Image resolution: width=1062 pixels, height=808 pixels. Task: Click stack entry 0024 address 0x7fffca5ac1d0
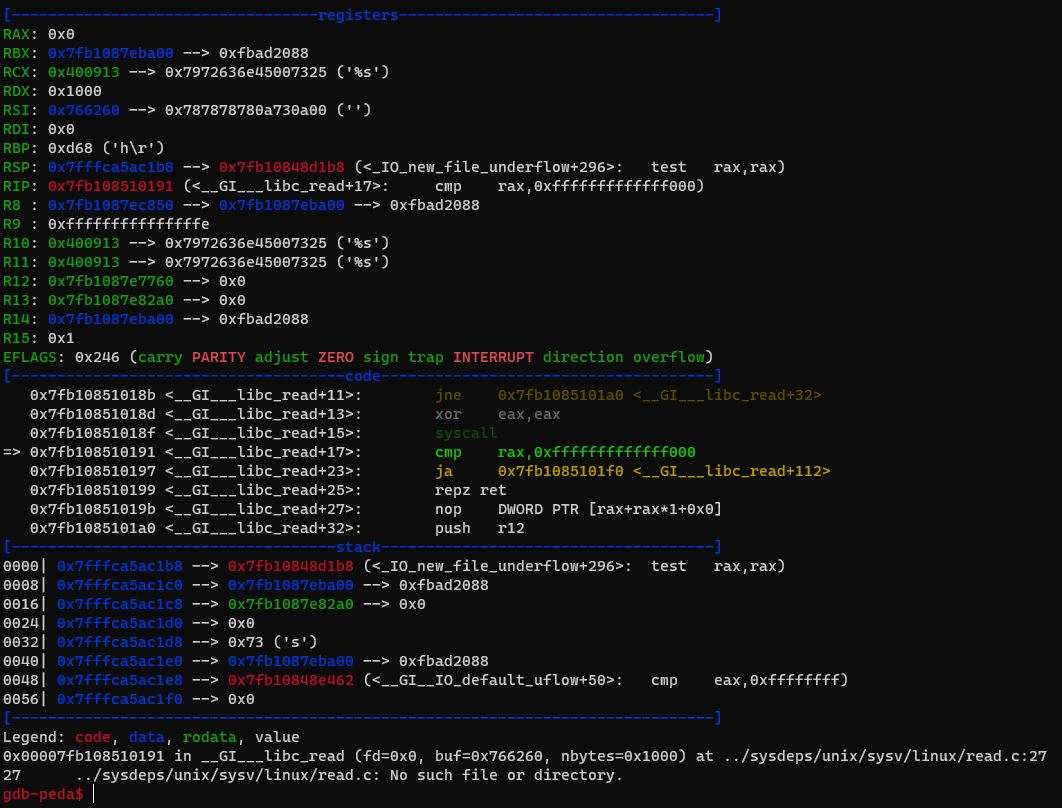pyautogui.click(x=119, y=622)
